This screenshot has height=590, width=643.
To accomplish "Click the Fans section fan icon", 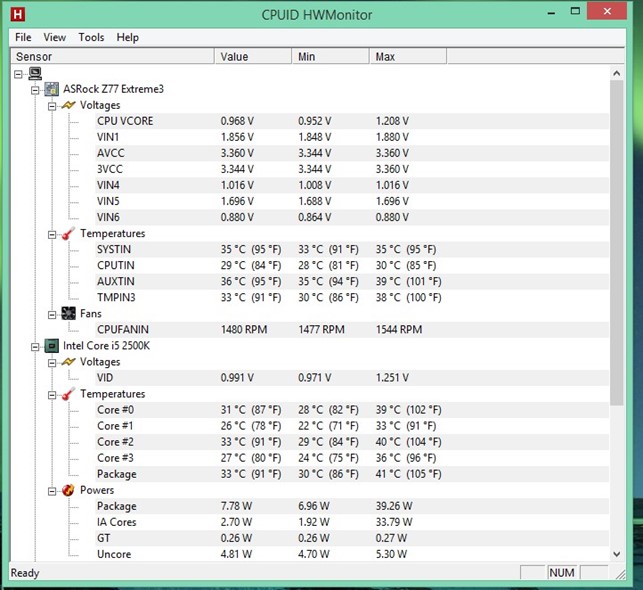I will (x=68, y=314).
